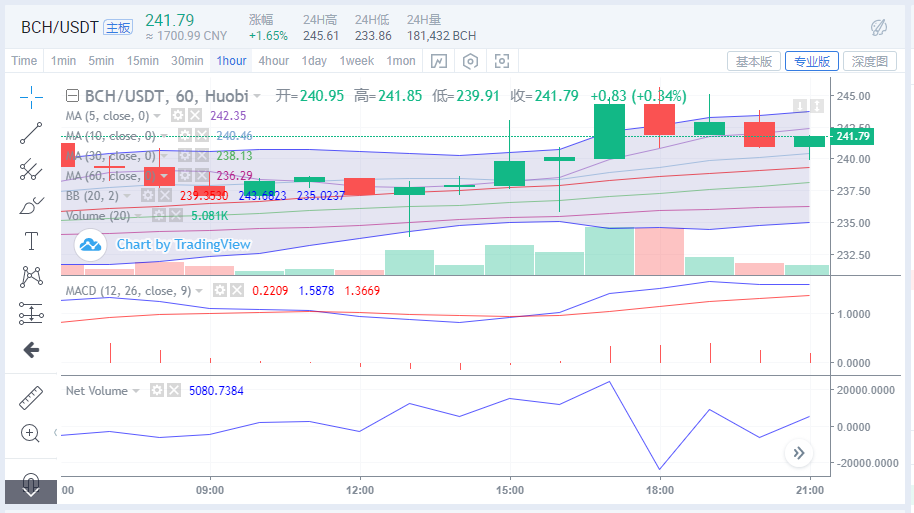Click the crossed-out leaf icon at top right
914x513 pixels.
click(879, 27)
